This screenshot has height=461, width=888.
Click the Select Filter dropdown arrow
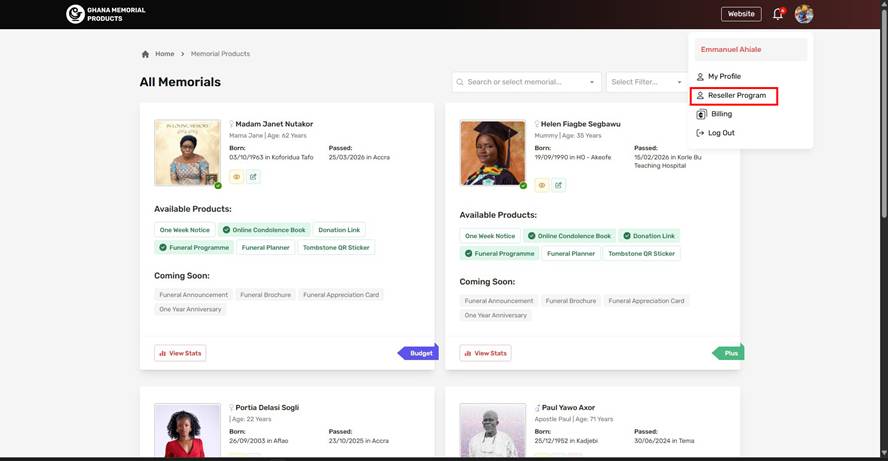click(x=679, y=82)
